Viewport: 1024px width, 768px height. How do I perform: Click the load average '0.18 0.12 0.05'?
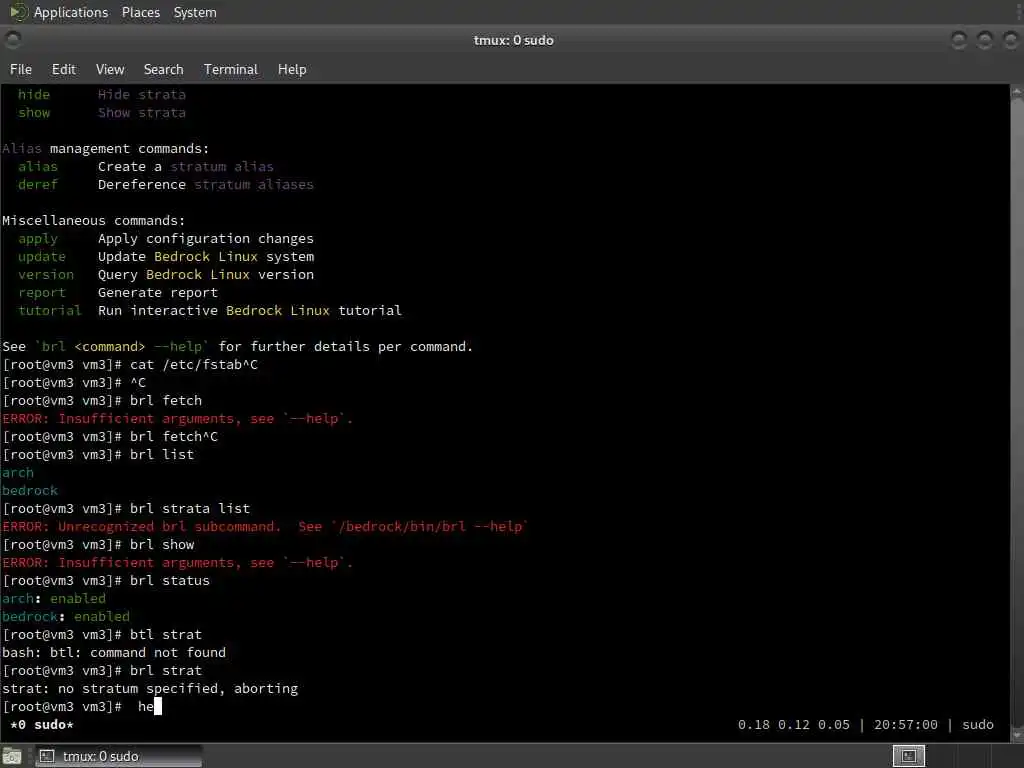pos(793,724)
